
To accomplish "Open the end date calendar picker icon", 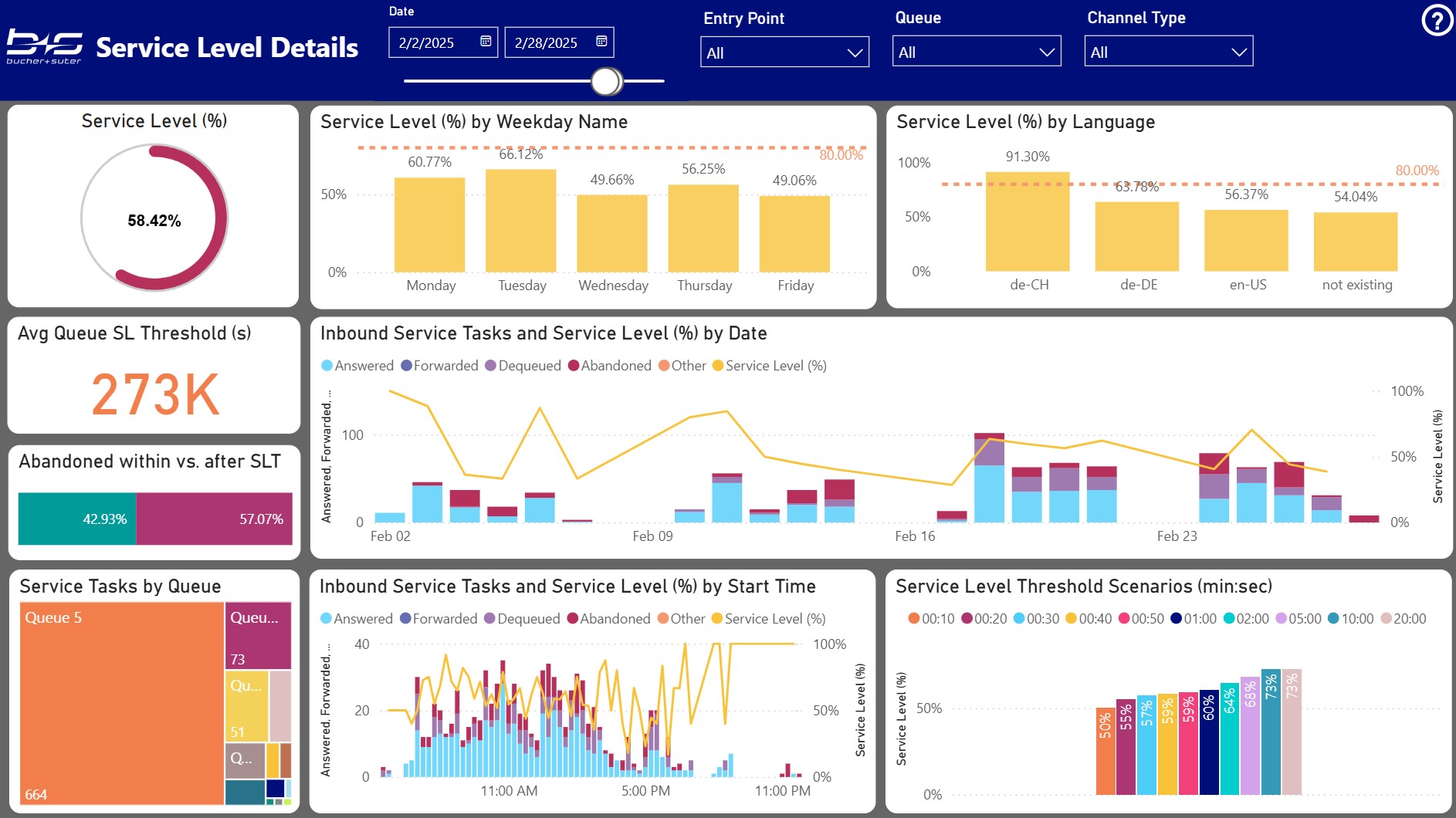I will tap(601, 42).
